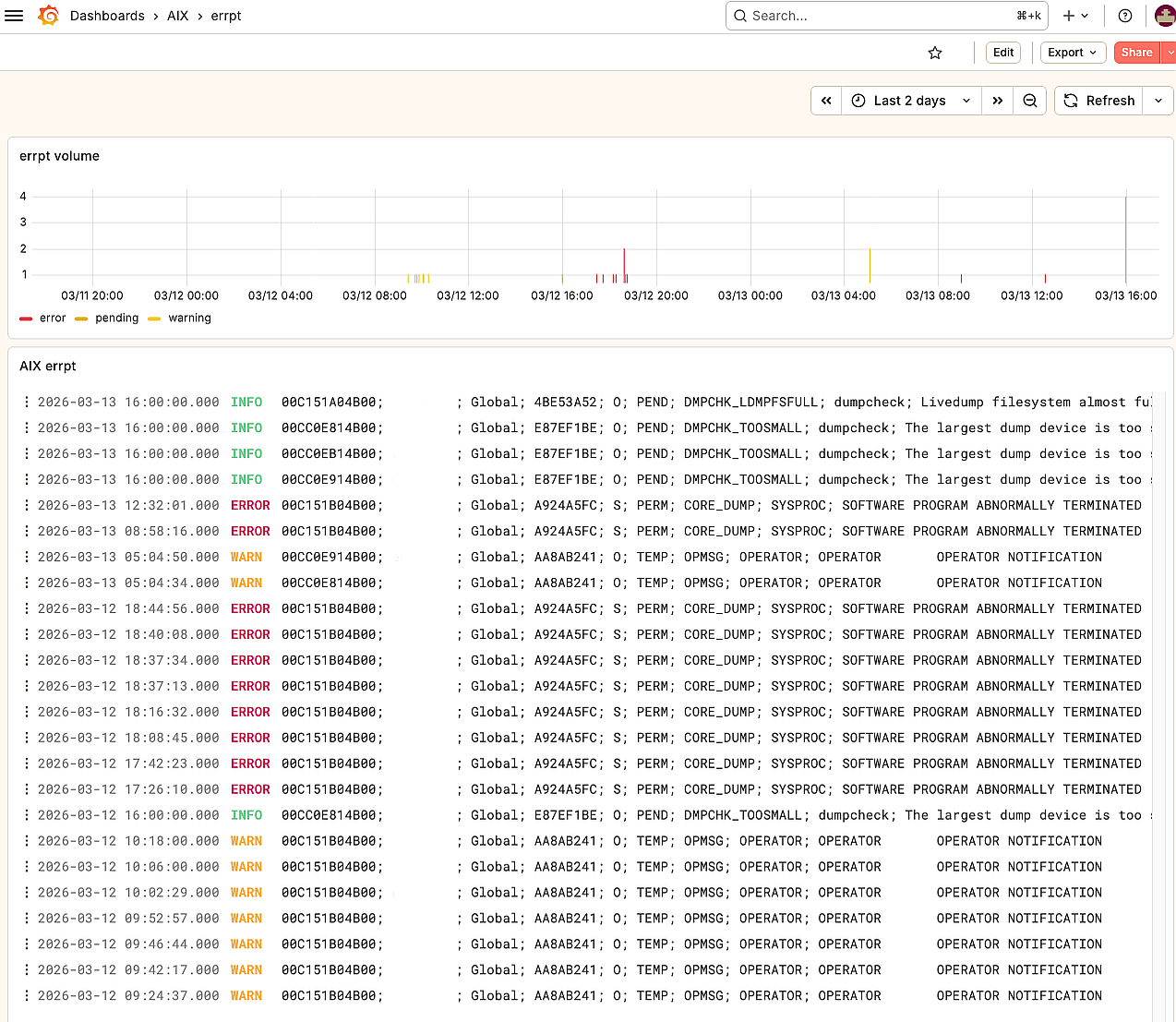The width and height of the screenshot is (1176, 1022).
Task: Open the navigation hamburger menu
Action: pos(14,16)
